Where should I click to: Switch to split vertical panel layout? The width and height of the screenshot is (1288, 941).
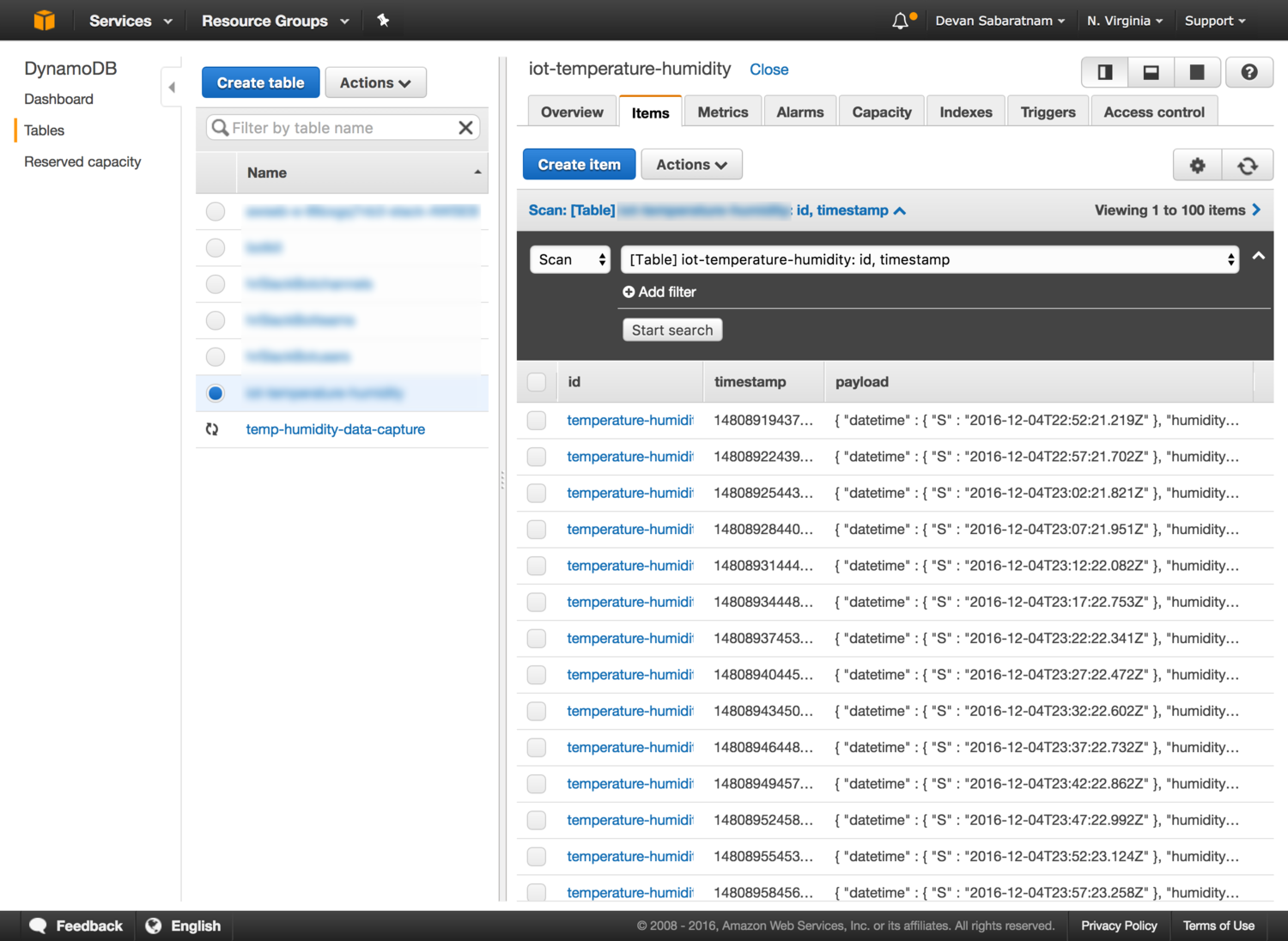[x=1105, y=72]
